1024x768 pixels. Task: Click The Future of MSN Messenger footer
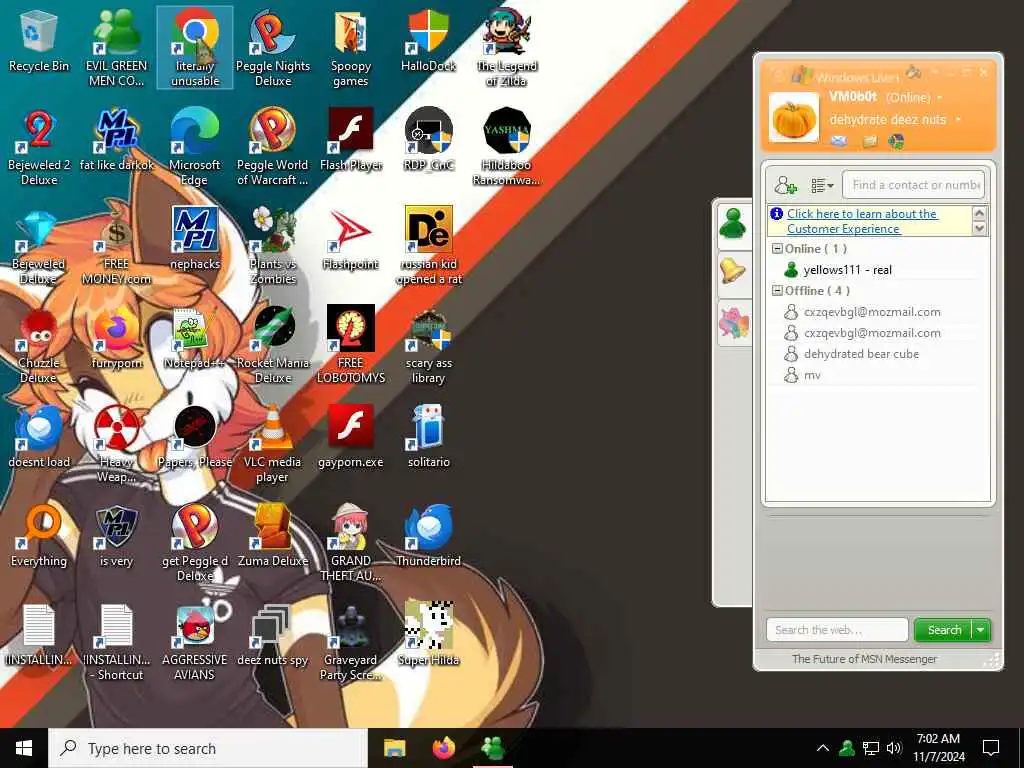coord(864,659)
